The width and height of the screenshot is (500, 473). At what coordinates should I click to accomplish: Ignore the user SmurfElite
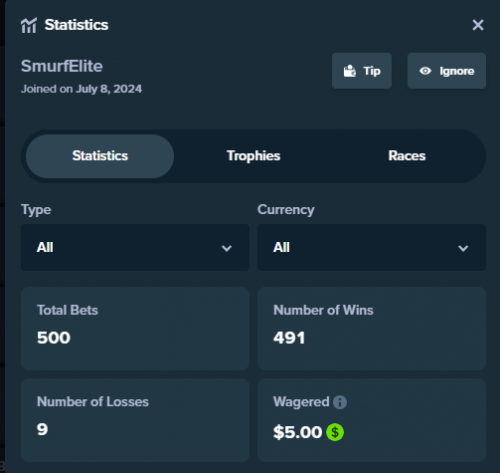[446, 71]
